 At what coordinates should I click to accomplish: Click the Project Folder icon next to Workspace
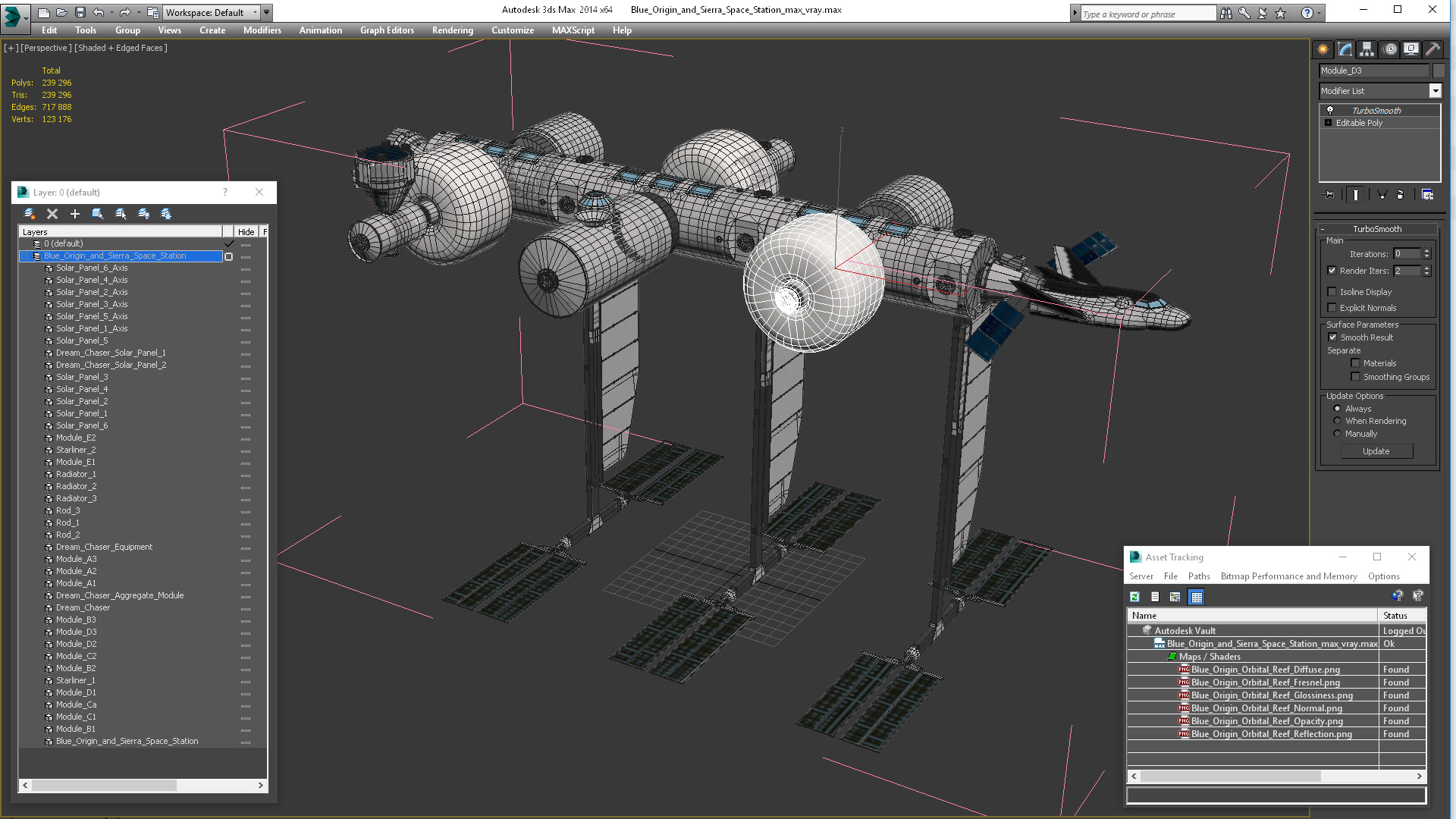(152, 12)
